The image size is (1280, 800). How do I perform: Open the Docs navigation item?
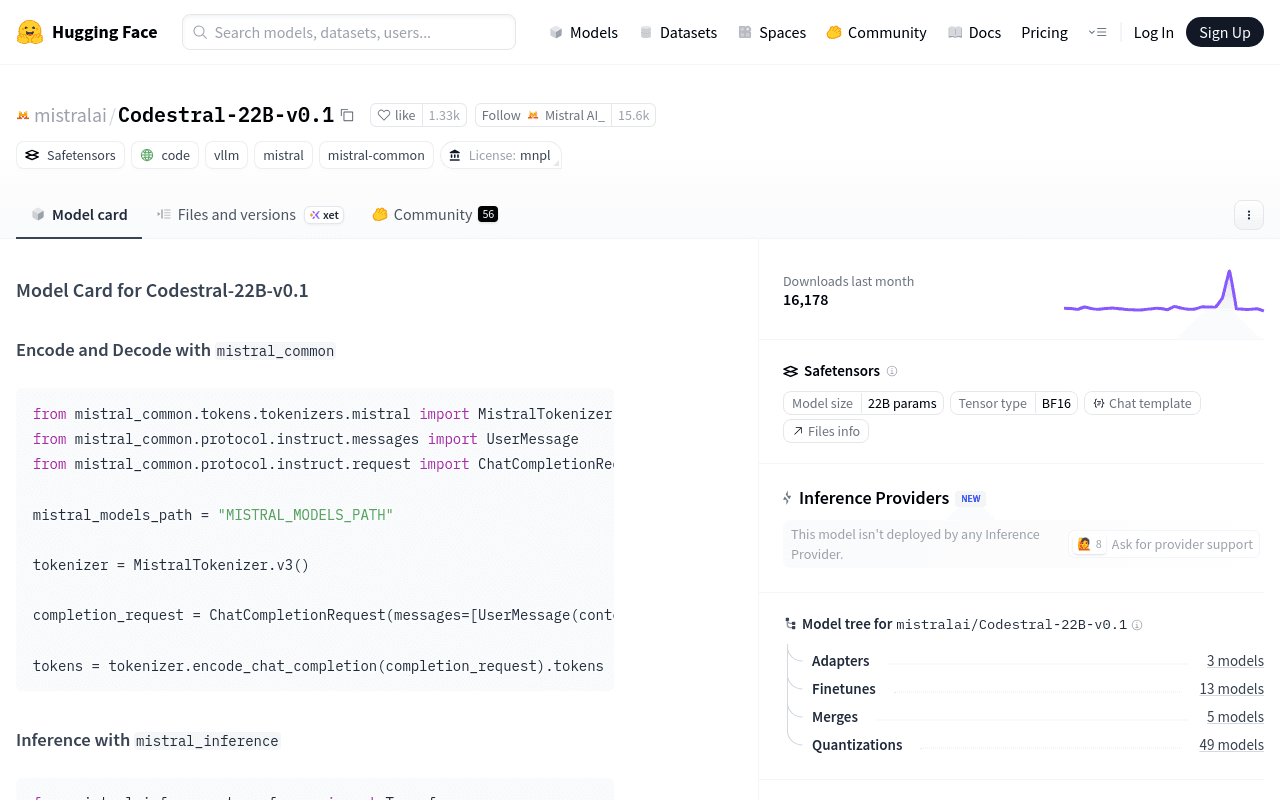click(x=975, y=32)
